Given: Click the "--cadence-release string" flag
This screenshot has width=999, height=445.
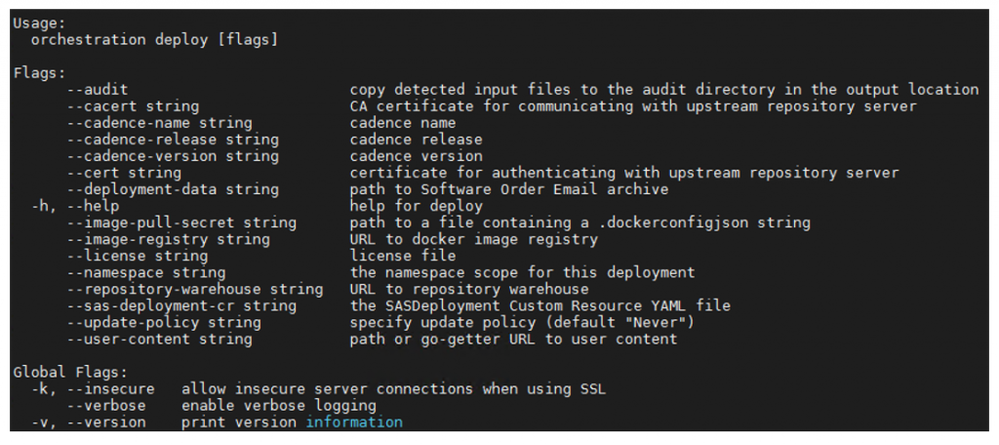Looking at the screenshot, I should 172,140.
